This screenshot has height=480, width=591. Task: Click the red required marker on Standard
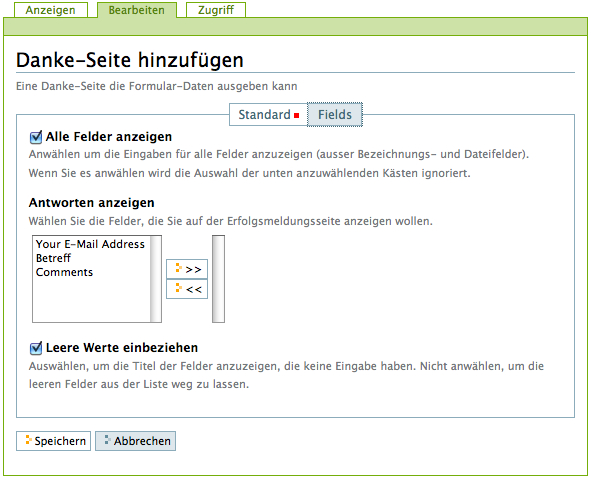pos(297,116)
